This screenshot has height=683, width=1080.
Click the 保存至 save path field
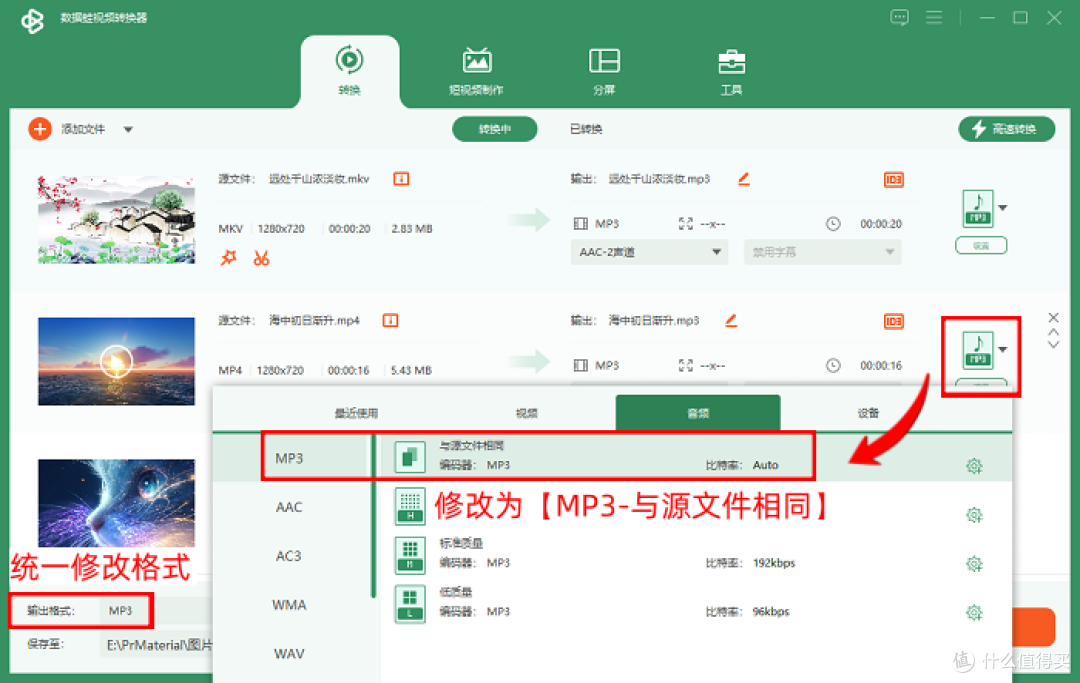158,645
